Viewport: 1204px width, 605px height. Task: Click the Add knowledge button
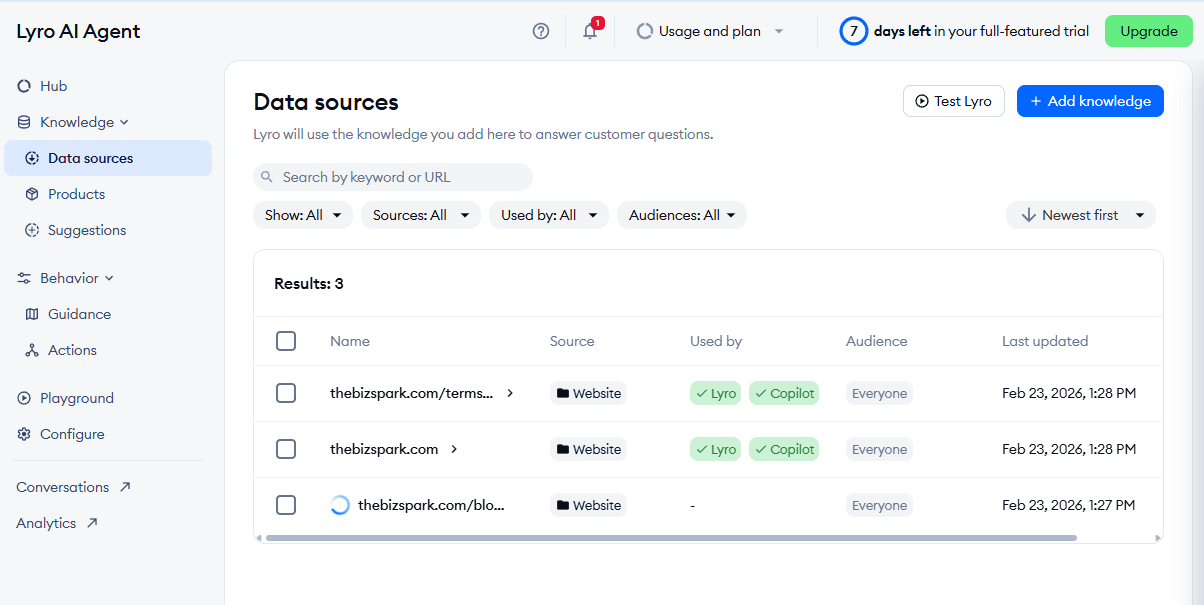[1090, 101]
